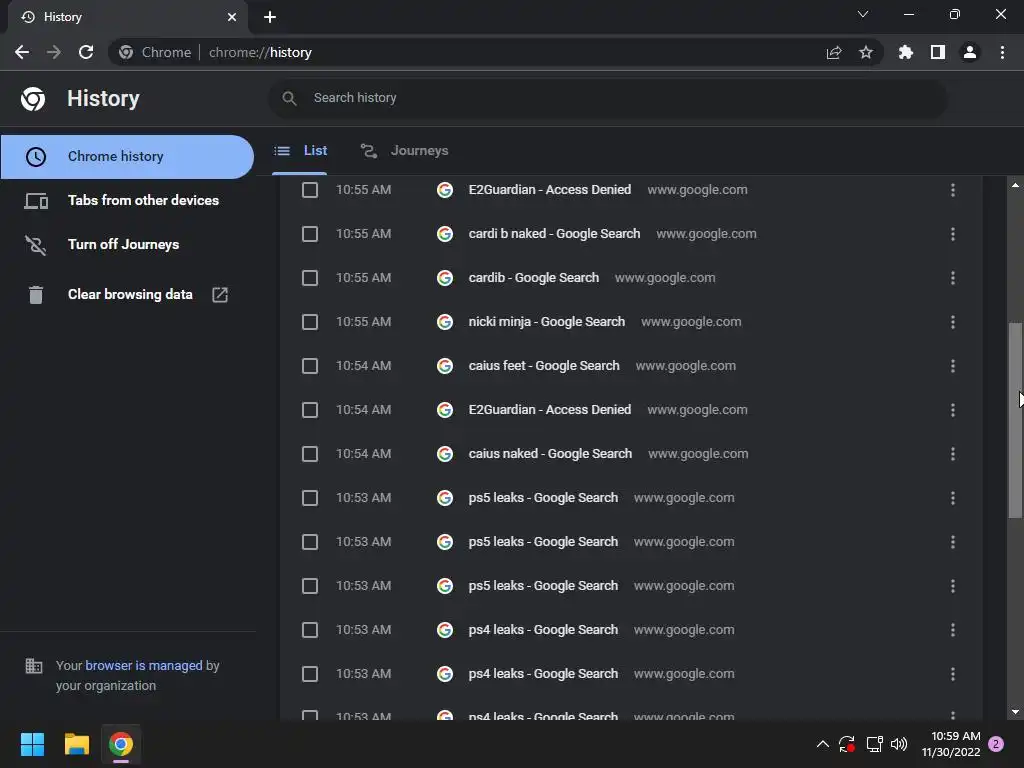Open File Explorer from the taskbar
Image resolution: width=1024 pixels, height=768 pixels.
point(76,744)
